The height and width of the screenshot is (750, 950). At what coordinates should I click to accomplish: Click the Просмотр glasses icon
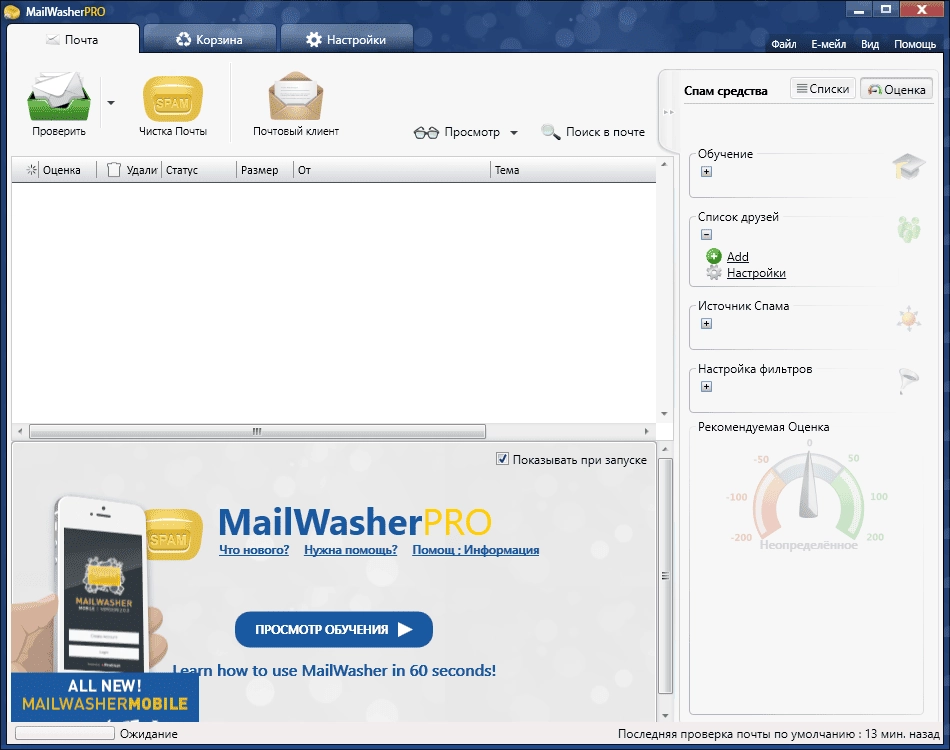(x=426, y=133)
